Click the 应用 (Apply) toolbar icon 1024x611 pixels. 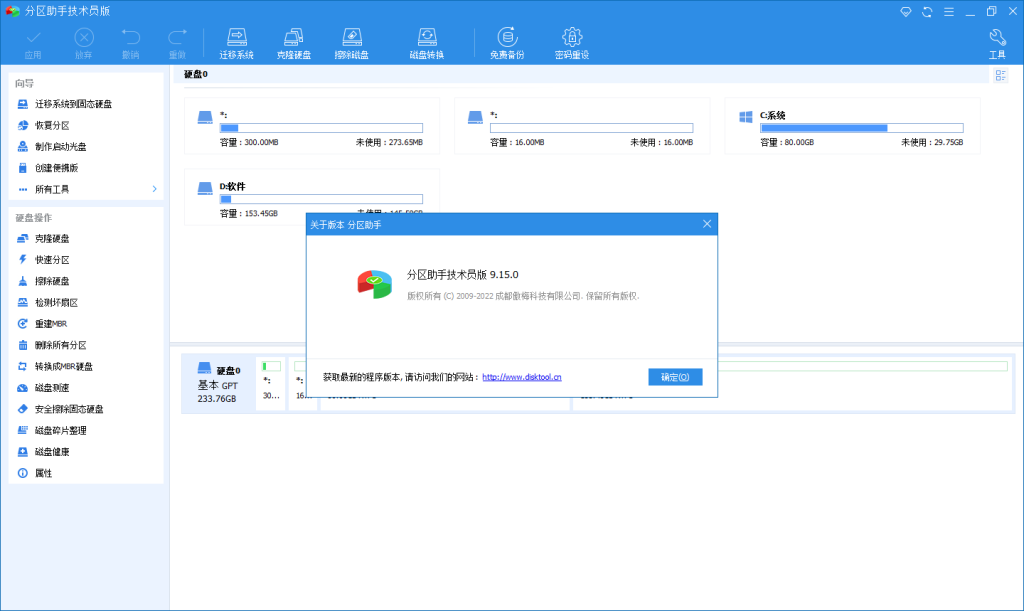point(33,41)
